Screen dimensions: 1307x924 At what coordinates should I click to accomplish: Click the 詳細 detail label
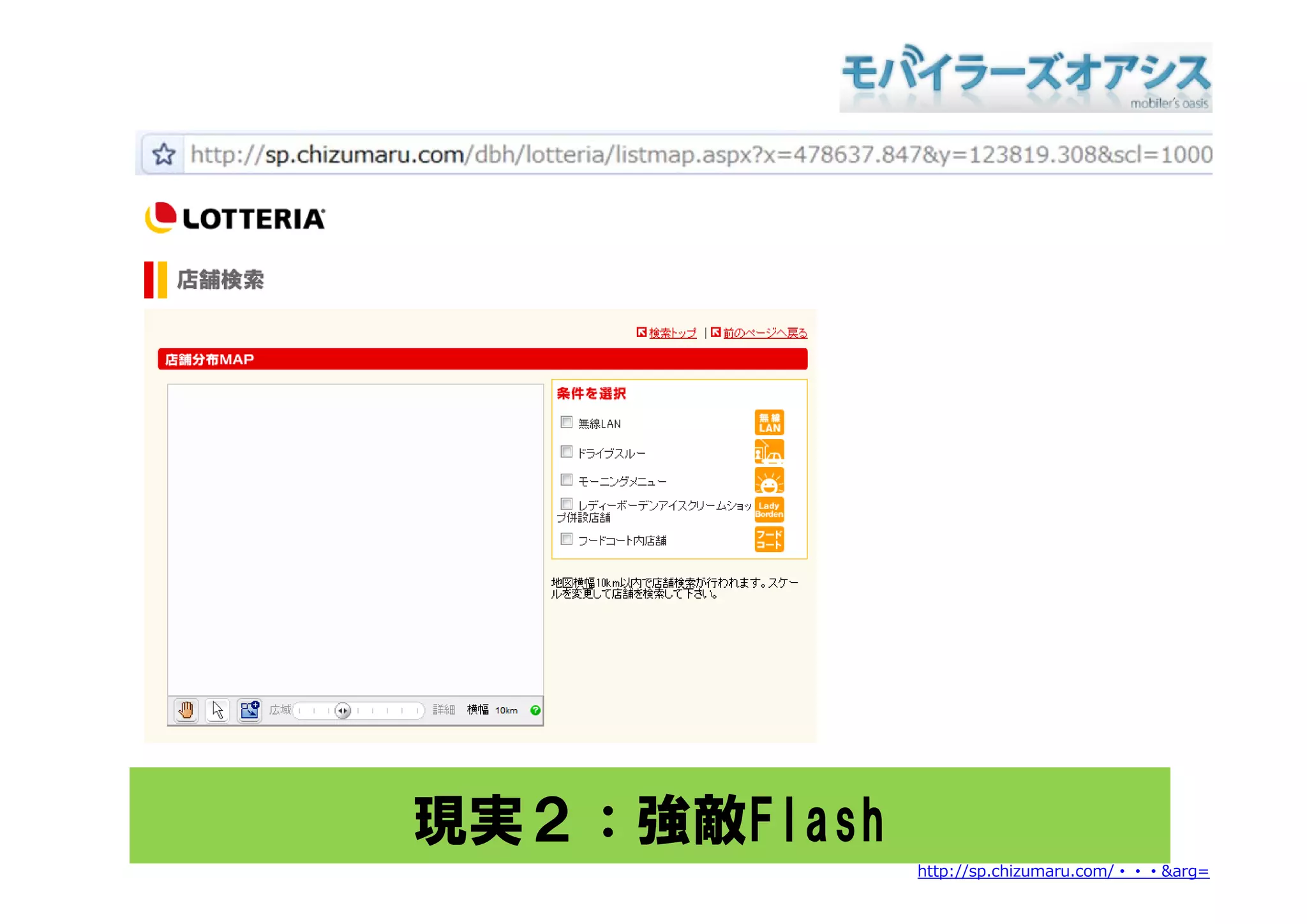coord(444,710)
